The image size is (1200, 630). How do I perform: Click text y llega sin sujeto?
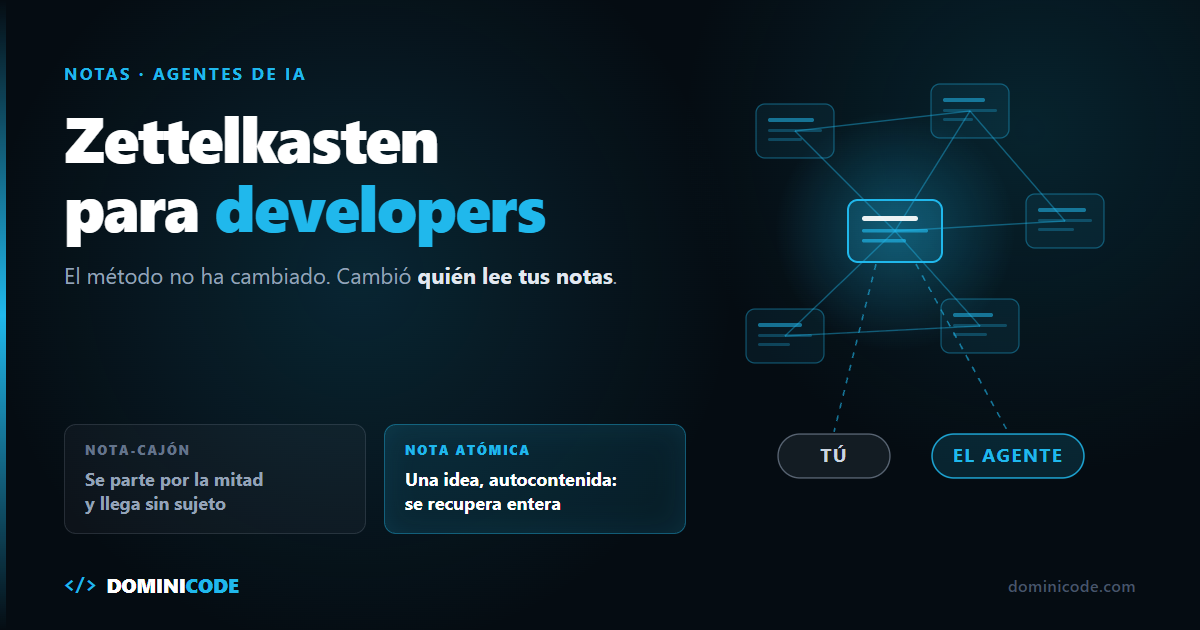[x=155, y=504]
